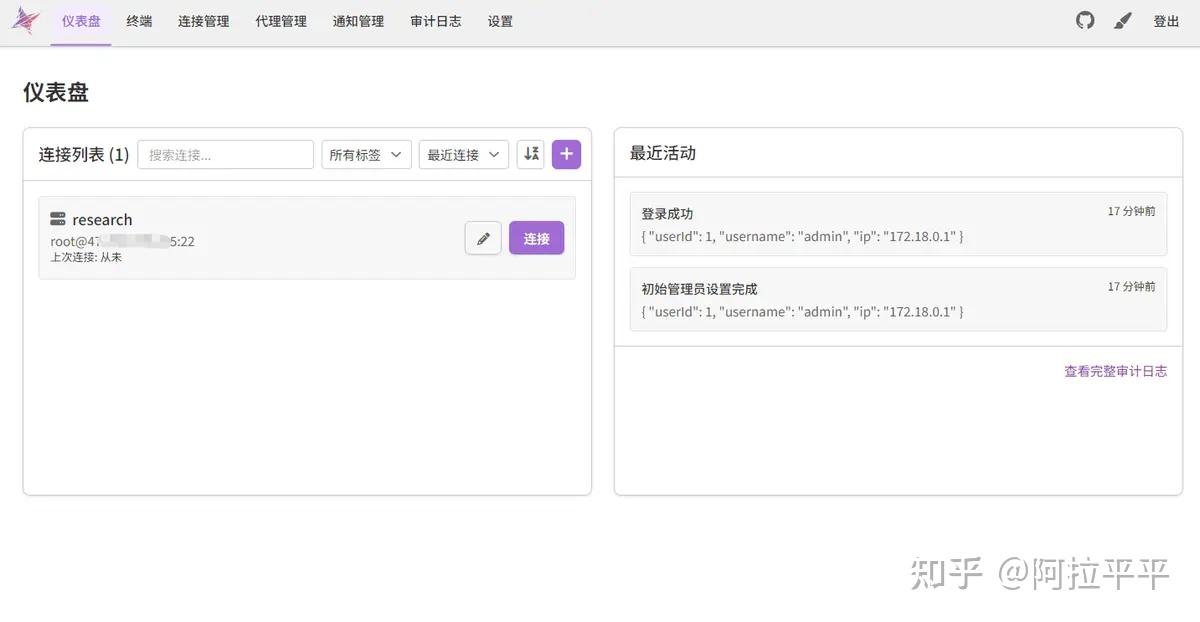The width and height of the screenshot is (1200, 622).
Task: Click the app logo icon
Action: (26, 21)
